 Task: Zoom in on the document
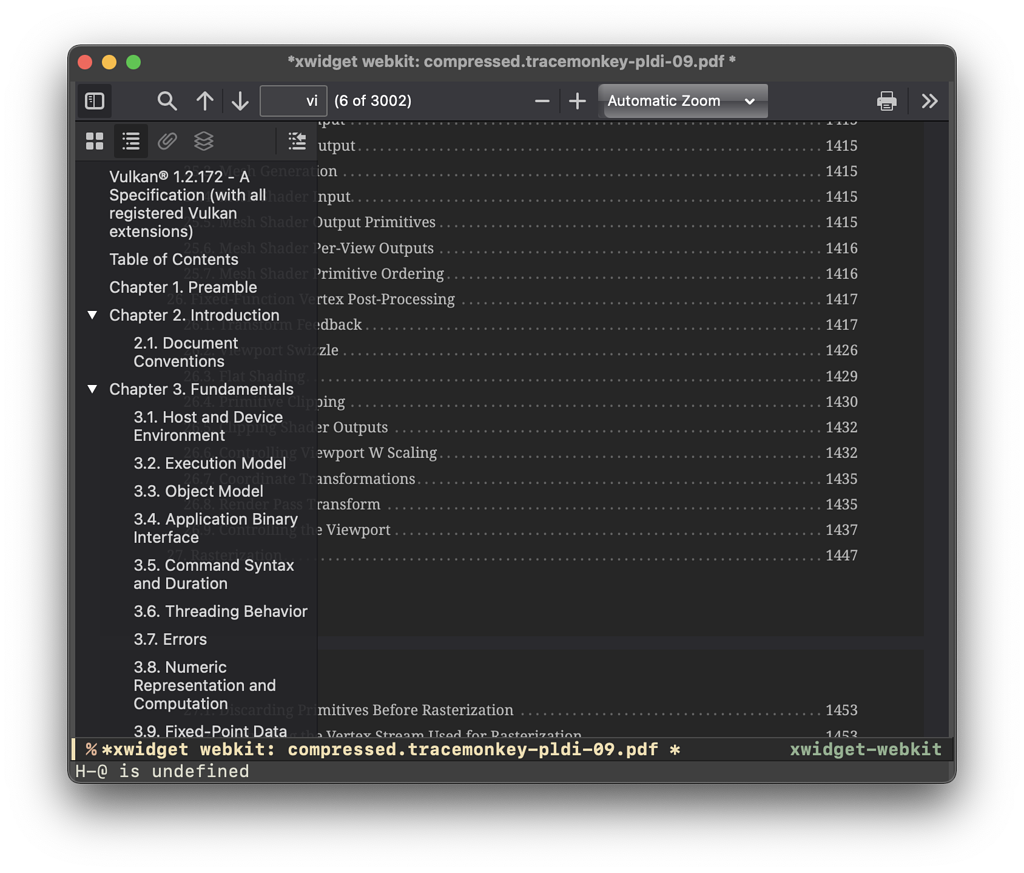(x=576, y=100)
